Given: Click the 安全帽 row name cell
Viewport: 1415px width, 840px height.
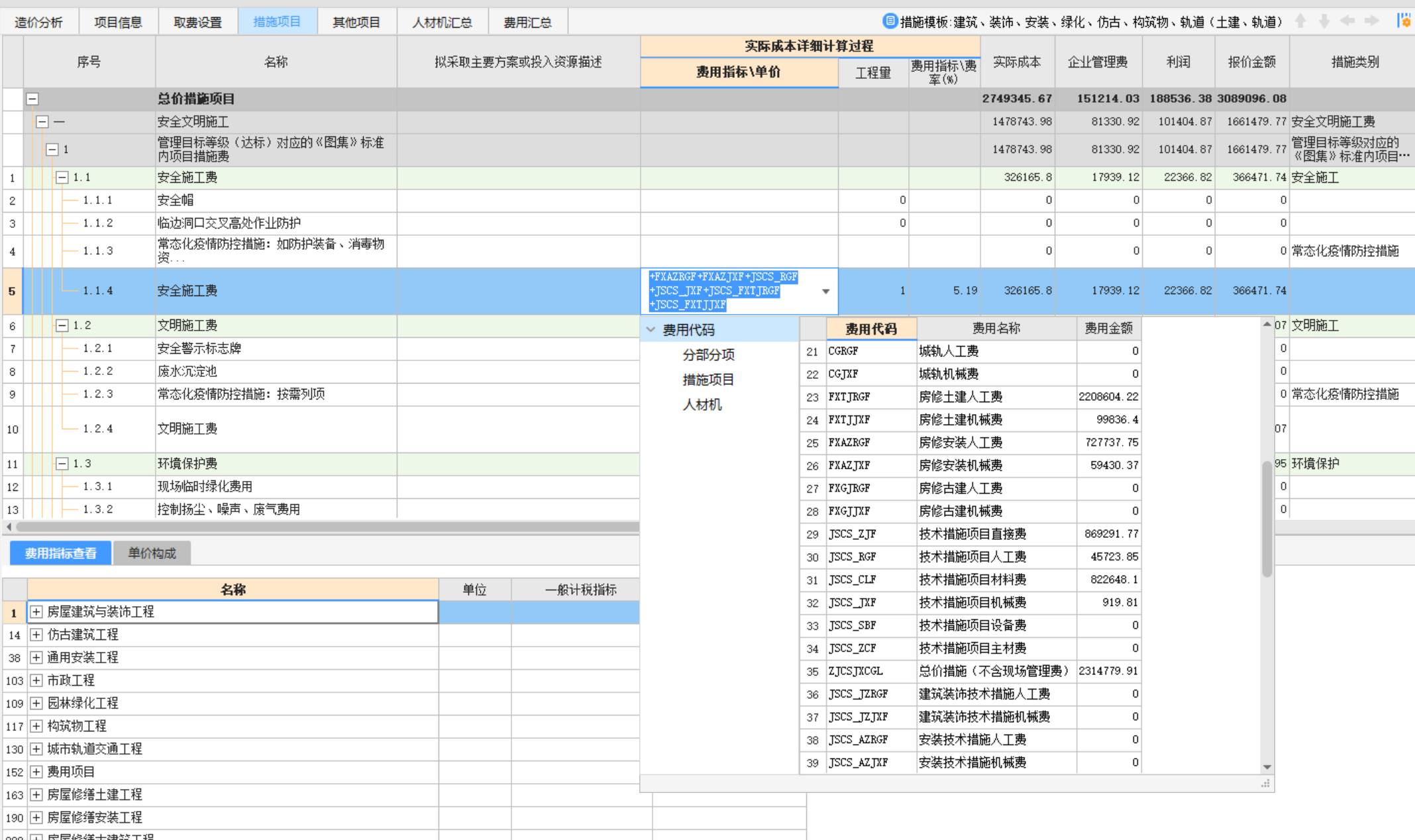Looking at the screenshot, I should (276, 200).
